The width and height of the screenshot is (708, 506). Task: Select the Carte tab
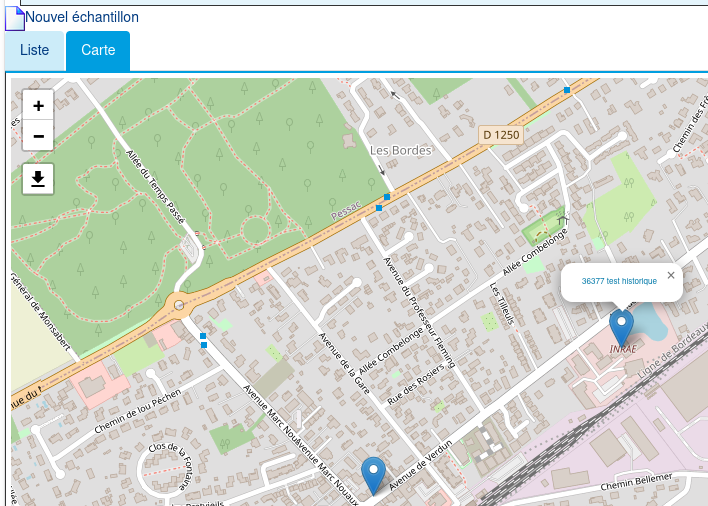(98, 51)
